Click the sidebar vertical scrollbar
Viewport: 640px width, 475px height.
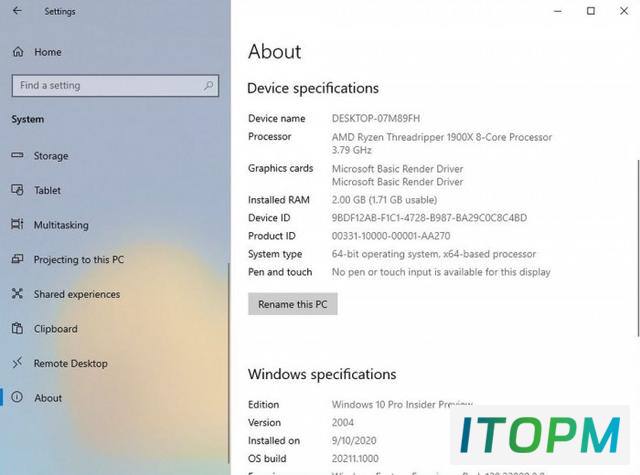tap(228, 363)
